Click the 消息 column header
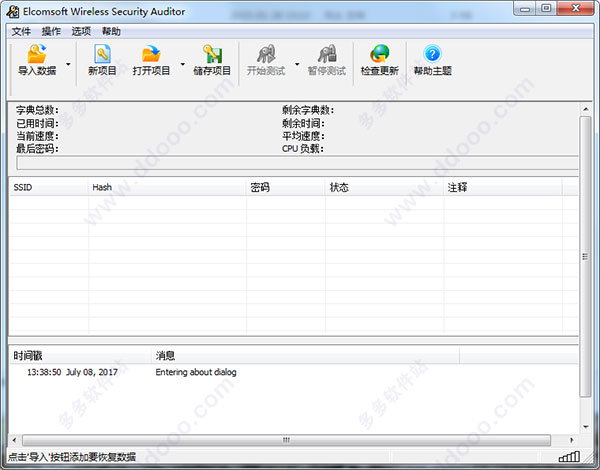 click(x=305, y=356)
